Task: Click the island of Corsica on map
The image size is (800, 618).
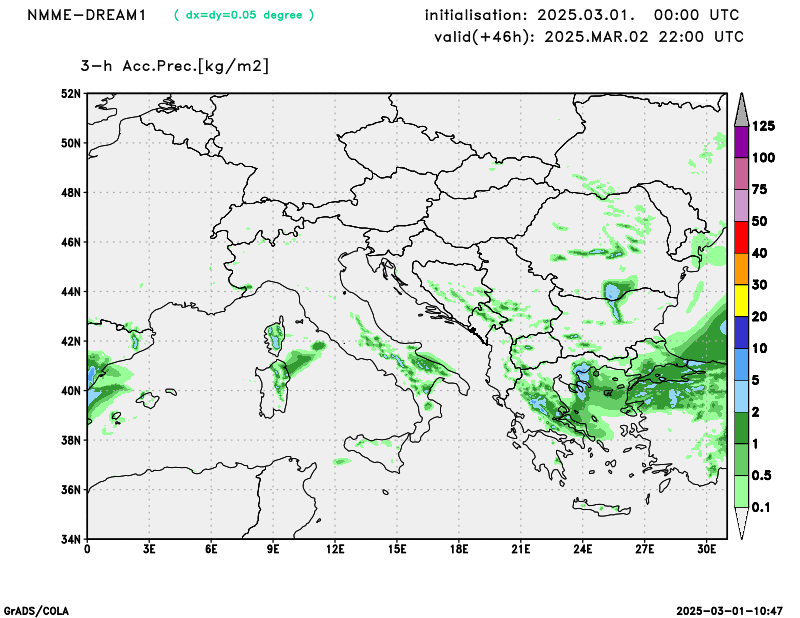Action: [276, 336]
